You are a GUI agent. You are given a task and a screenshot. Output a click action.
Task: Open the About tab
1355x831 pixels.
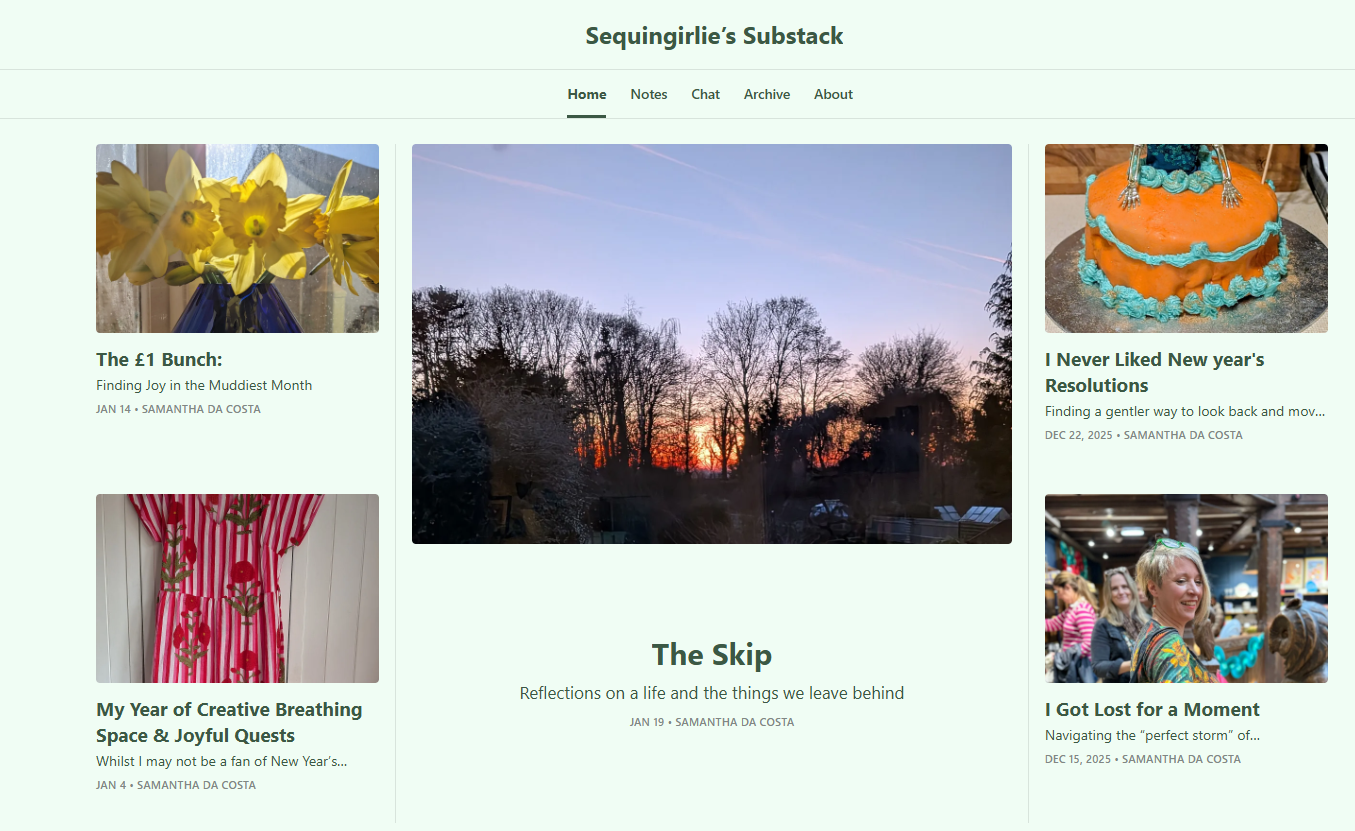point(833,94)
